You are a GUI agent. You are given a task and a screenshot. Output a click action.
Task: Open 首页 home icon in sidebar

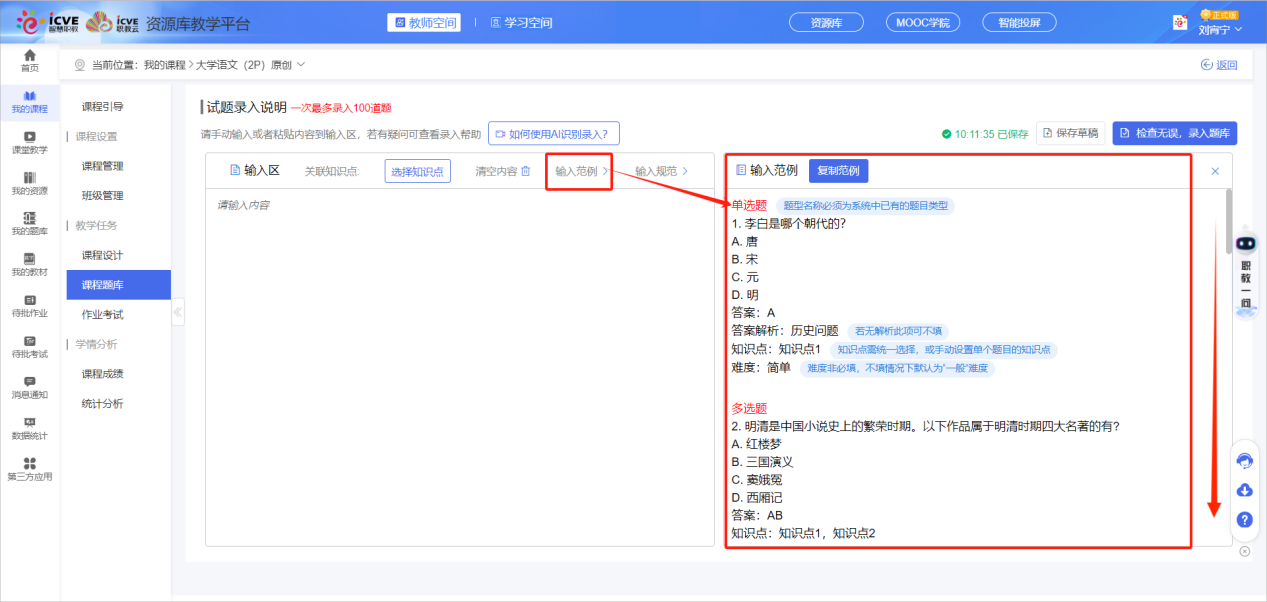(29, 60)
